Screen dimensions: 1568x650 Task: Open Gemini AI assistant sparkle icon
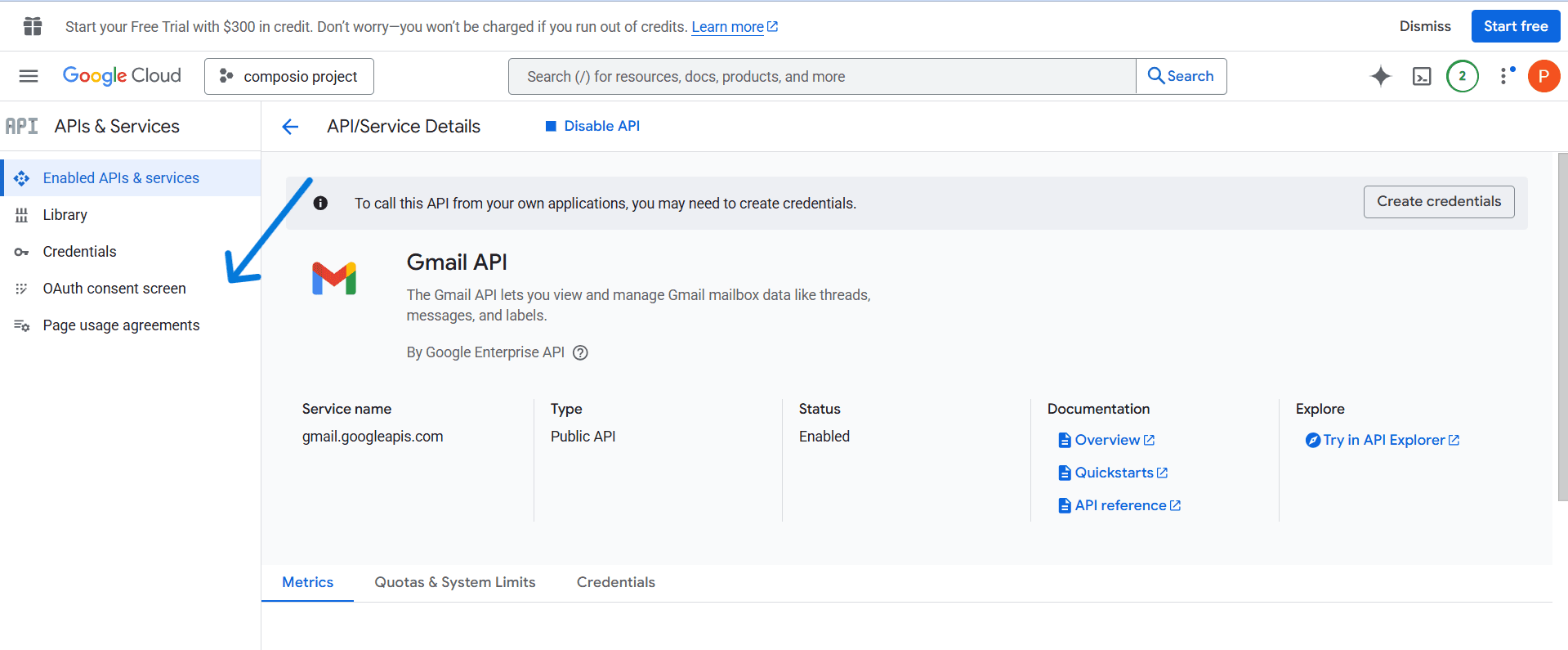point(1381,76)
